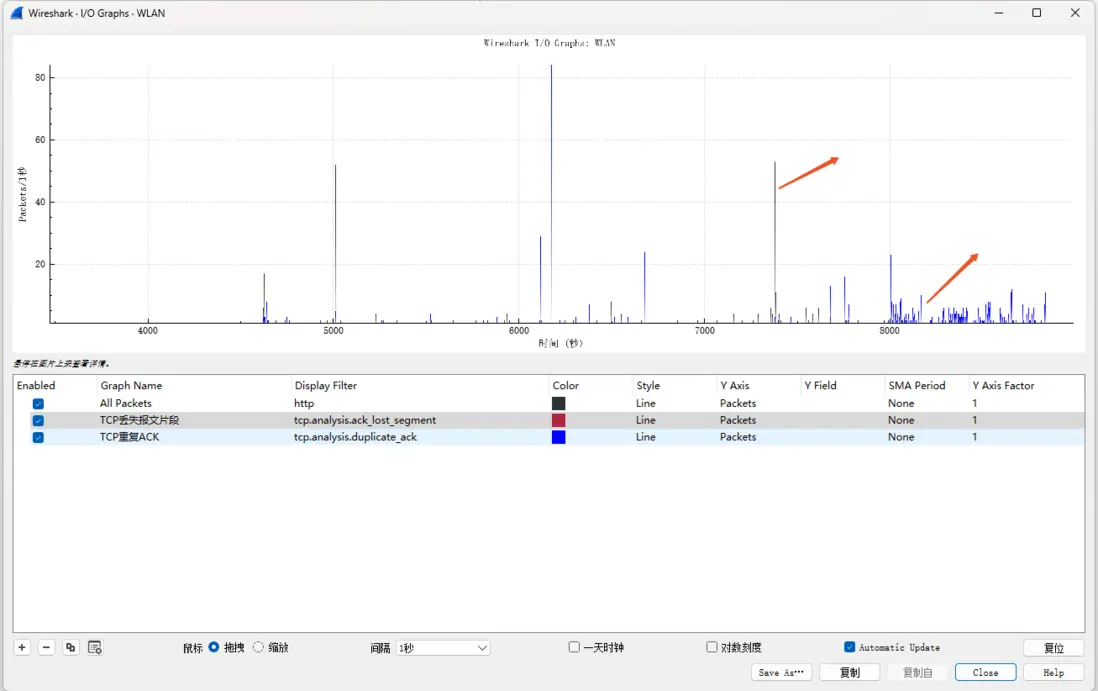The height and width of the screenshot is (691, 1098).
Task: Enable 对数刻度 log scale checkbox
Action: tap(712, 647)
